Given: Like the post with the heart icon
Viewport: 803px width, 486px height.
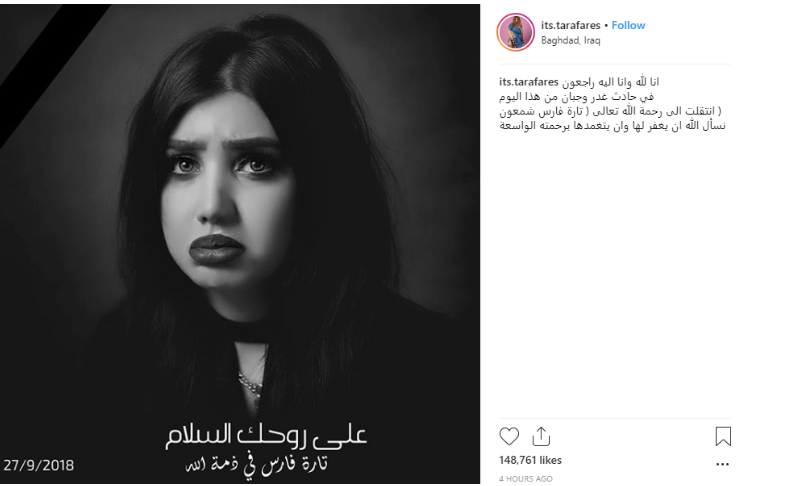Looking at the screenshot, I should click(509, 436).
